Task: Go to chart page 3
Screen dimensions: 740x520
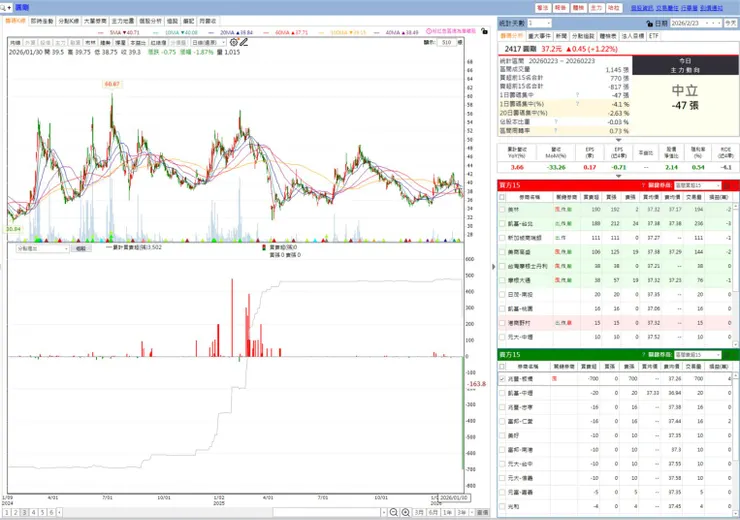Action: 25,512
